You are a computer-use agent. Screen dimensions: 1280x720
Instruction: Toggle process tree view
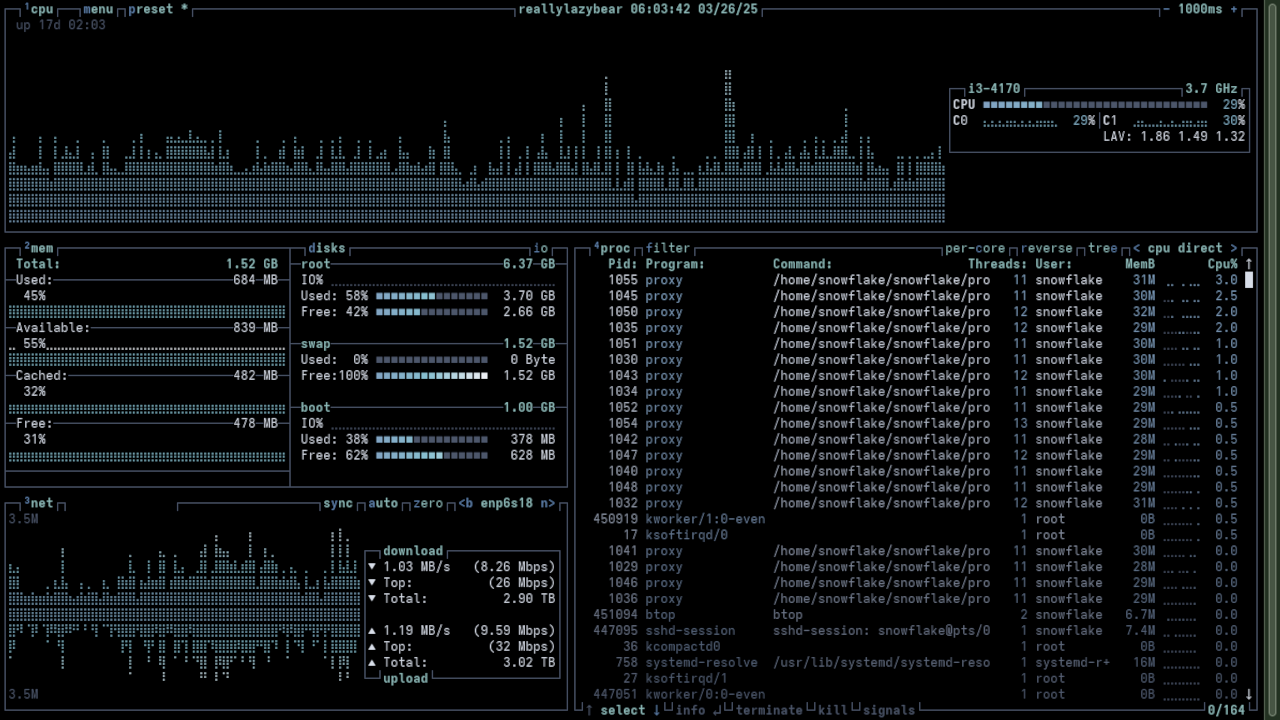coord(1103,248)
